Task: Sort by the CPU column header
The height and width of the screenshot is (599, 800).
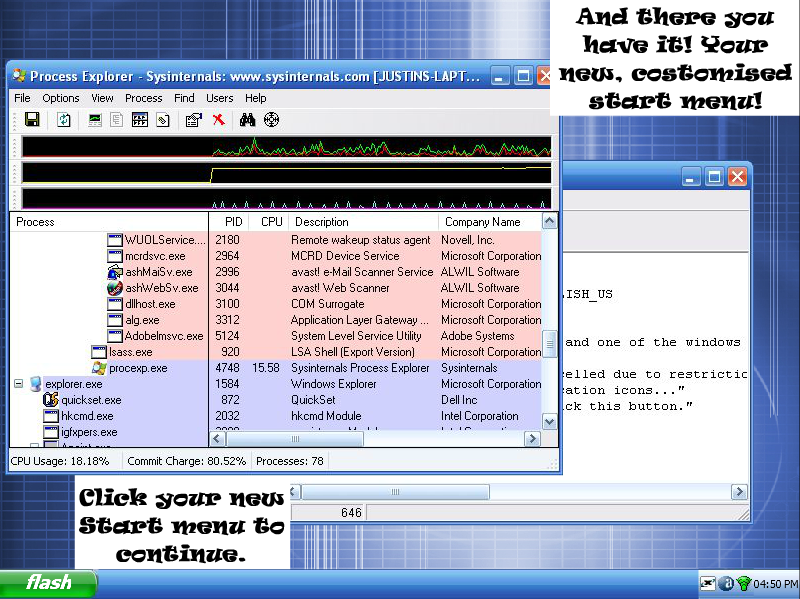Action: click(268, 222)
